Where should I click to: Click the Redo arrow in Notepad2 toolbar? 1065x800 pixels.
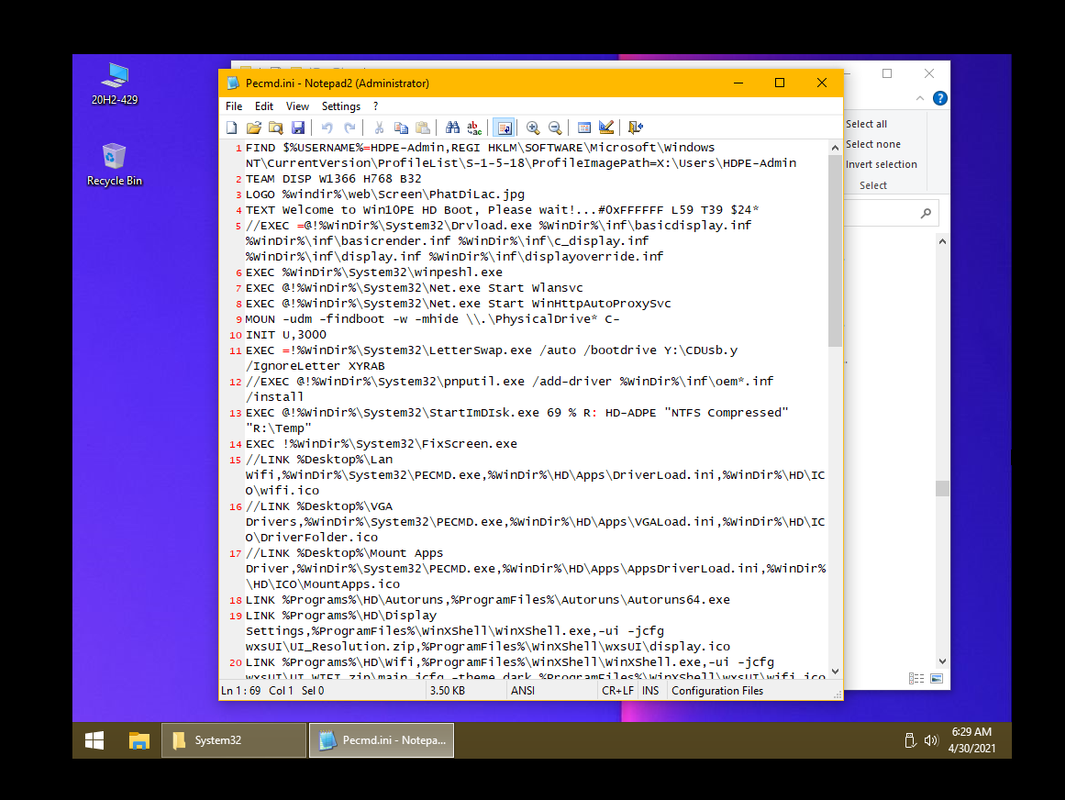tap(349, 128)
